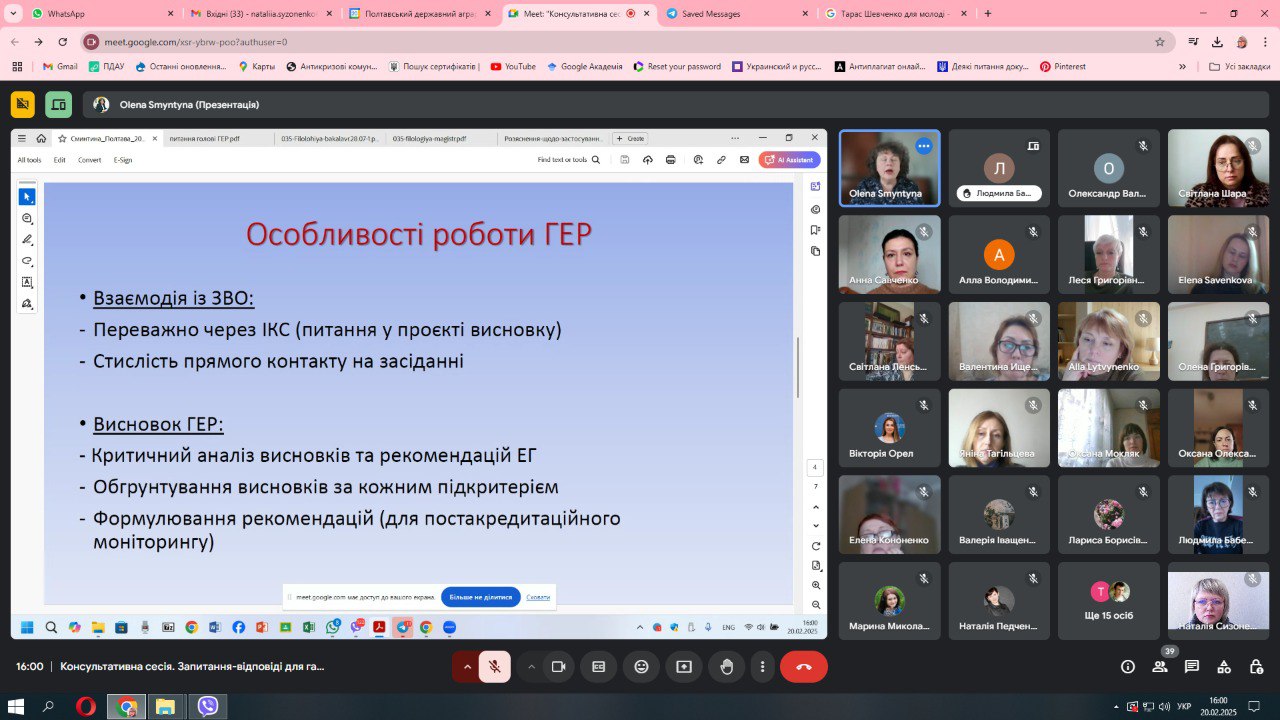
Task: Open a new browser tab with plus
Action: [x=988, y=14]
